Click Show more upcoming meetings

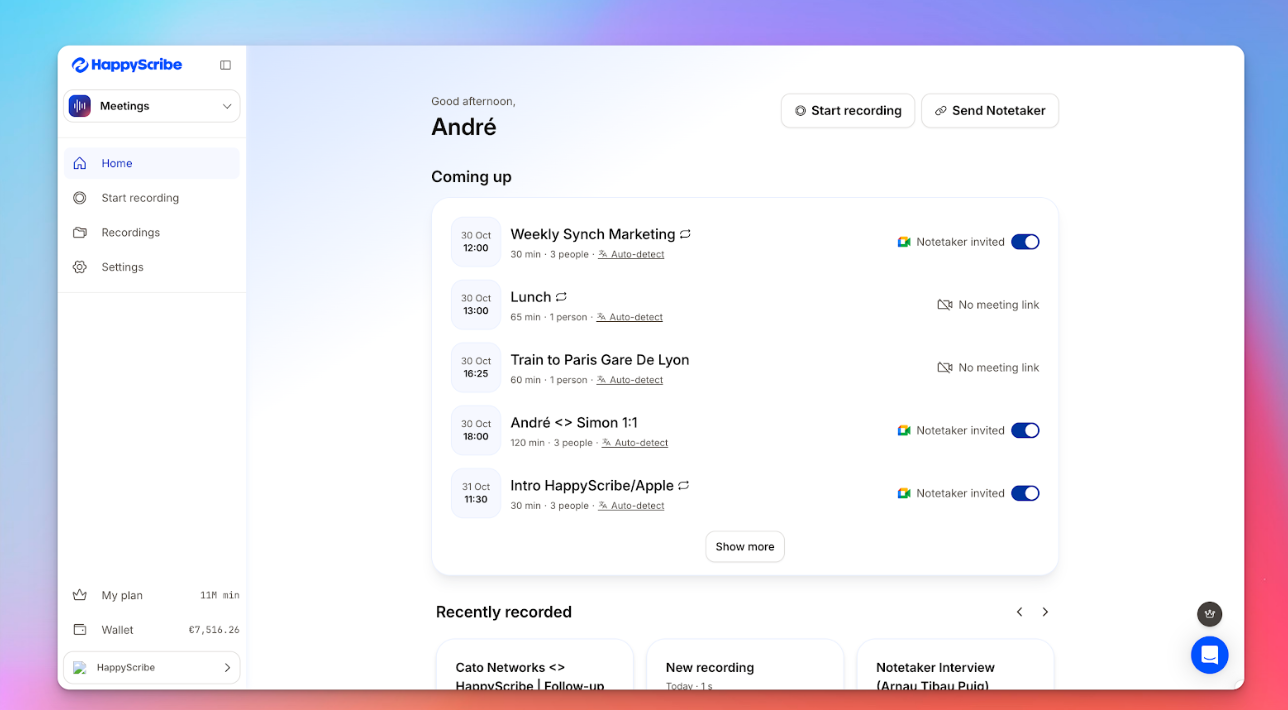point(744,546)
